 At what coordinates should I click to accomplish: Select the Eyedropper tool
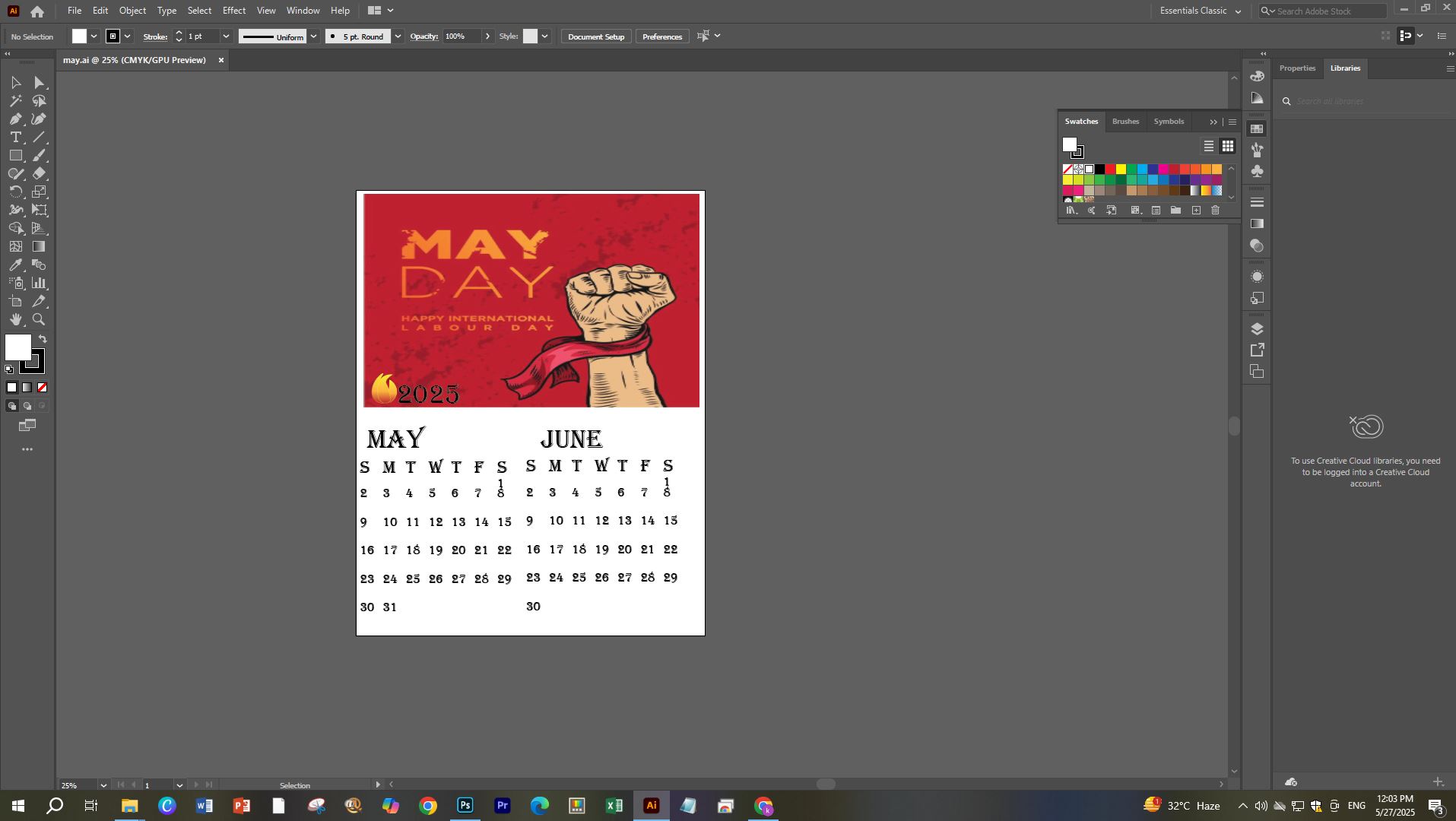[x=15, y=265]
